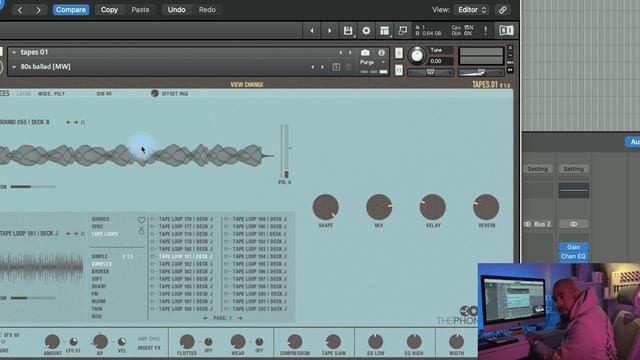640x360 pixels.
Task: Expand the tapes 01 instrument dropdown
Action: click(14, 53)
